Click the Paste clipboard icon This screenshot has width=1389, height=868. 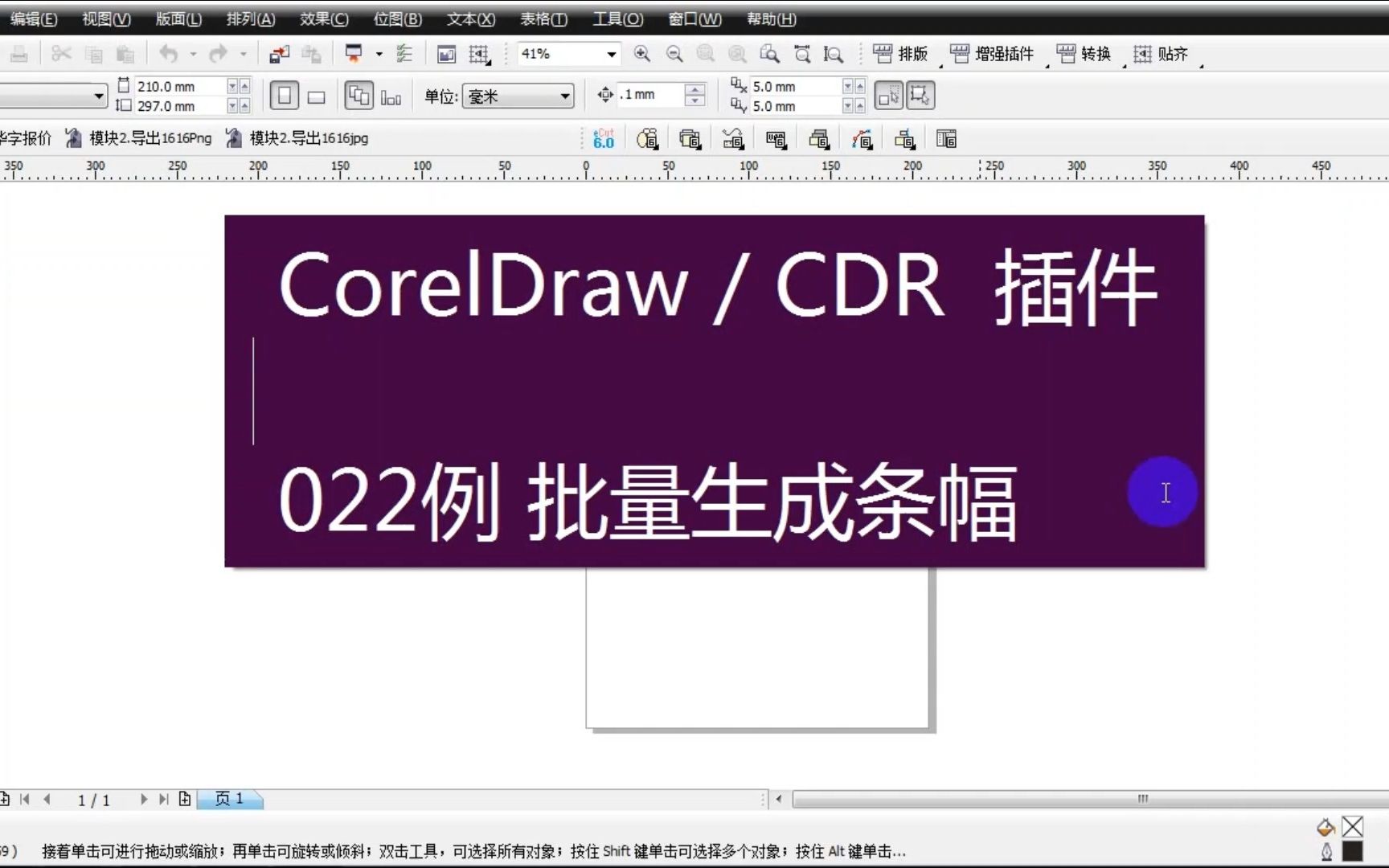pos(125,54)
